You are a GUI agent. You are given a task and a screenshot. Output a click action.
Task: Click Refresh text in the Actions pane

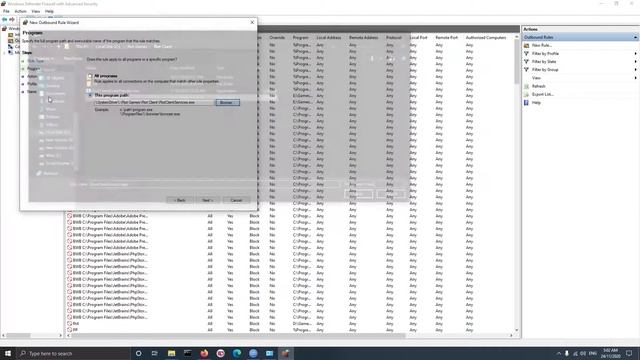coord(538,86)
